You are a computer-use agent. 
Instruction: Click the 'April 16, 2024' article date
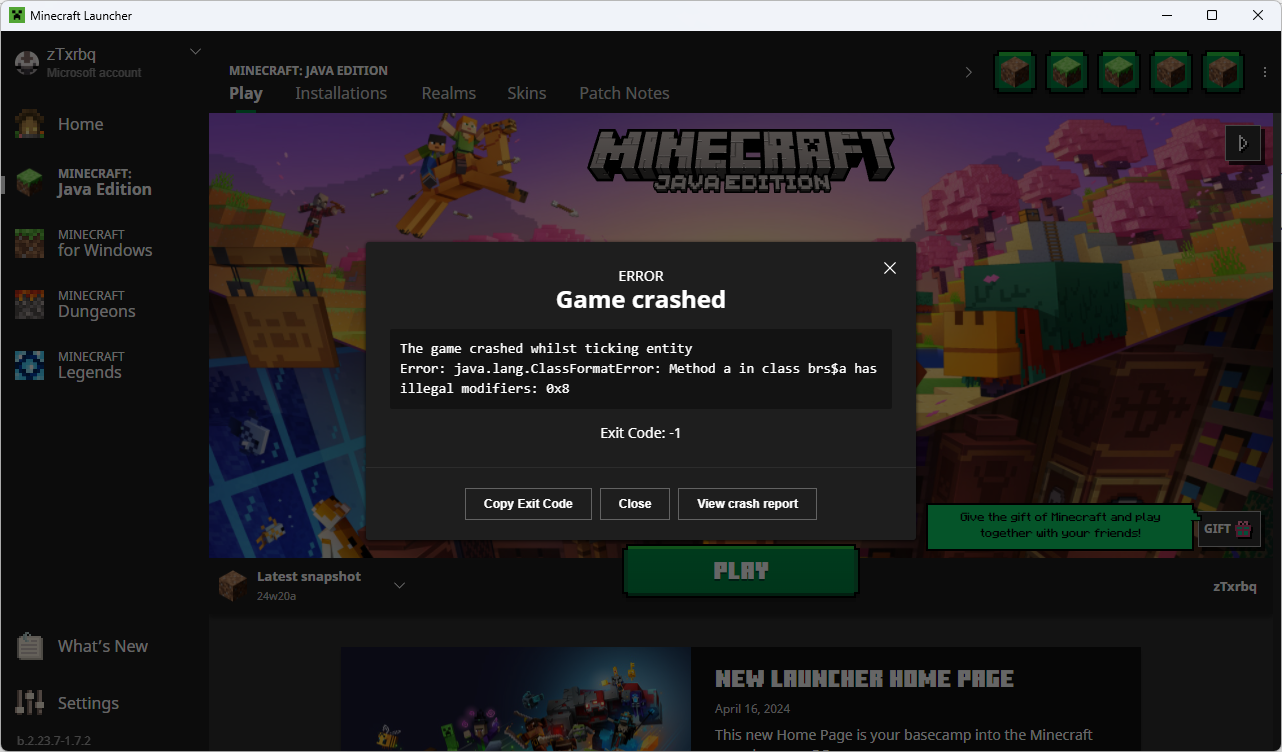click(753, 709)
